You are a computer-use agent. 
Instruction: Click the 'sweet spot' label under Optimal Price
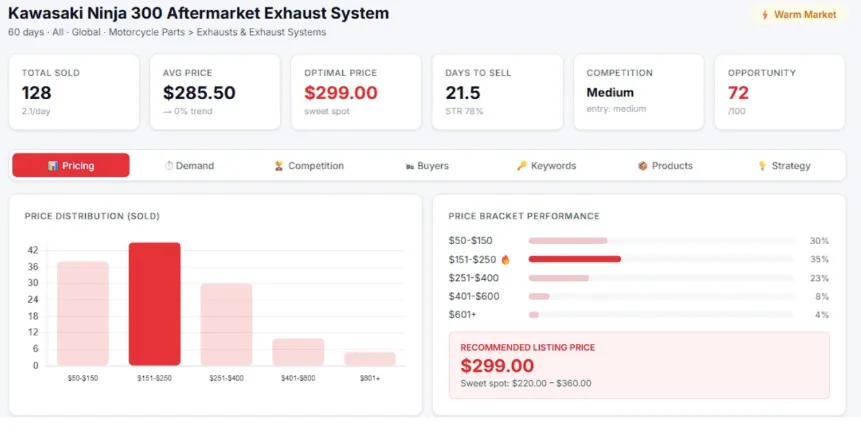(327, 111)
